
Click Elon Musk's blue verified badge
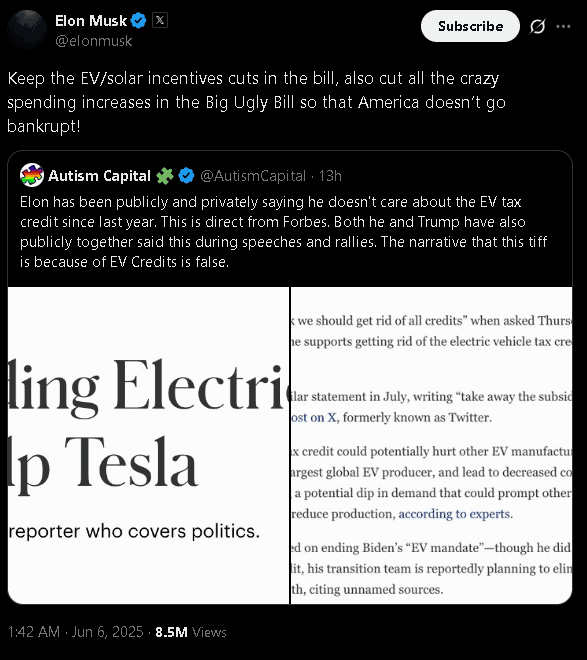pyautogui.click(x=138, y=20)
